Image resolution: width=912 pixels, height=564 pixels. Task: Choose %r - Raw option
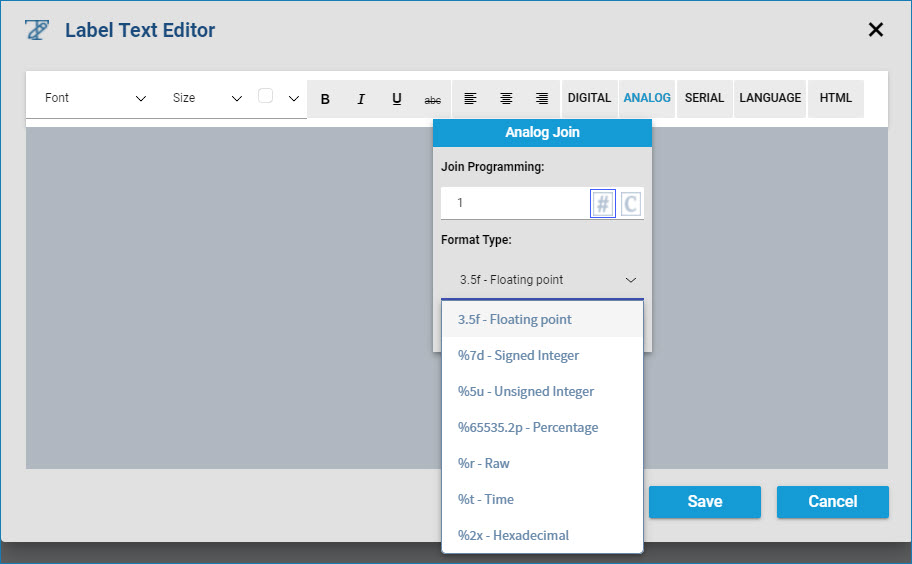(542, 463)
